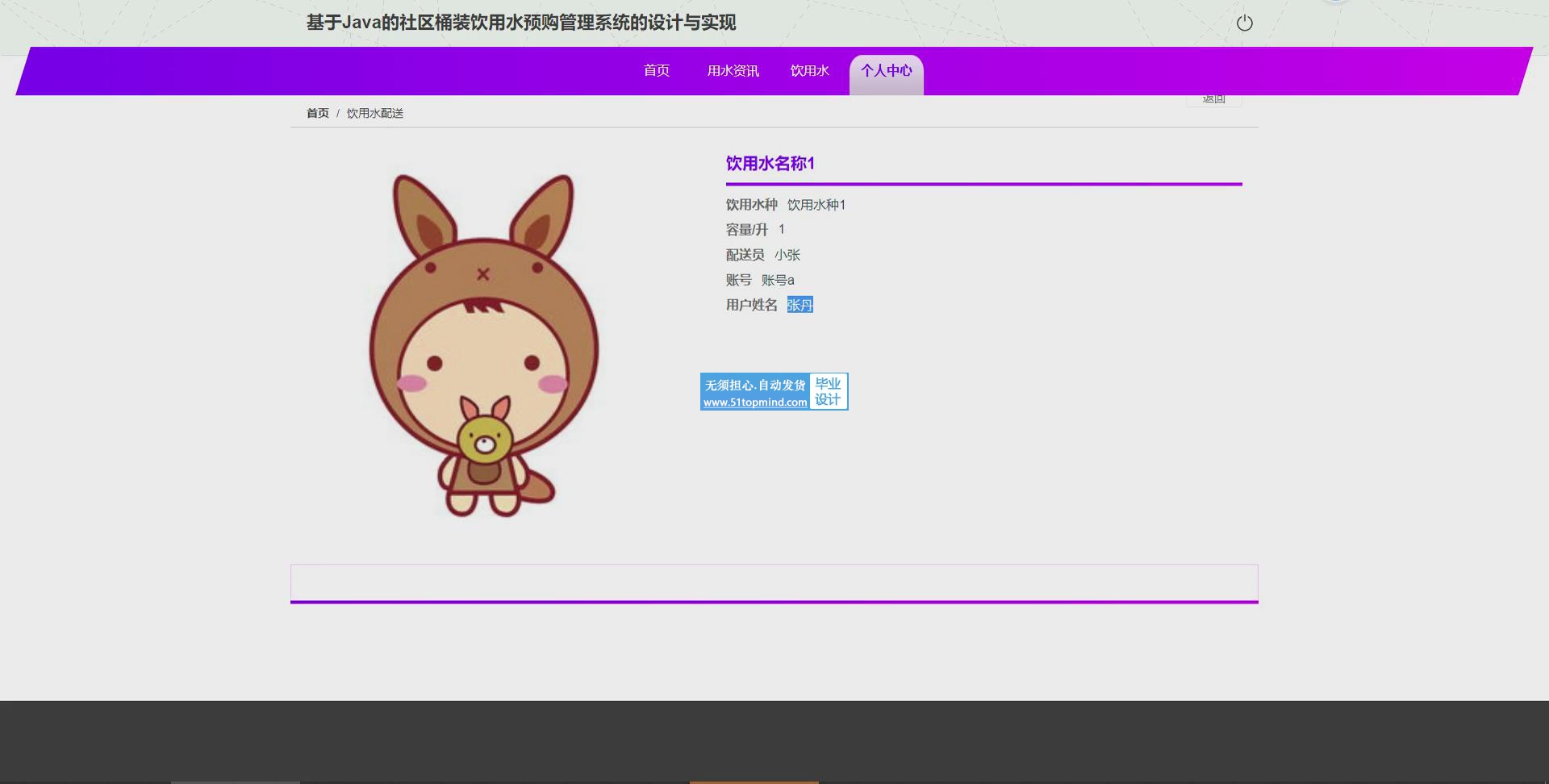Select the 个人中心 tab
Image resolution: width=1549 pixels, height=784 pixels.
[x=886, y=71]
